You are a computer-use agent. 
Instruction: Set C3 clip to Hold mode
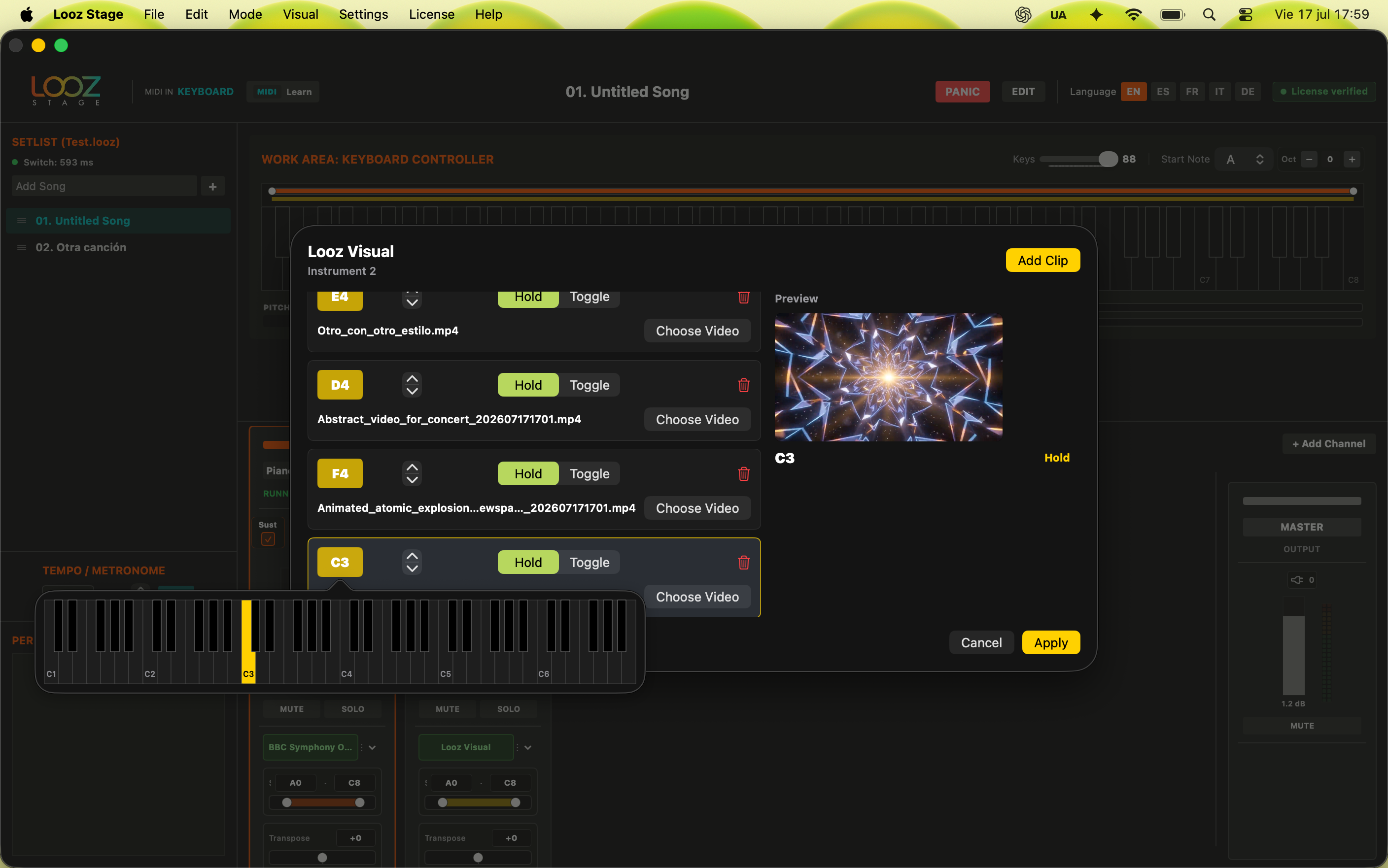[x=528, y=562]
